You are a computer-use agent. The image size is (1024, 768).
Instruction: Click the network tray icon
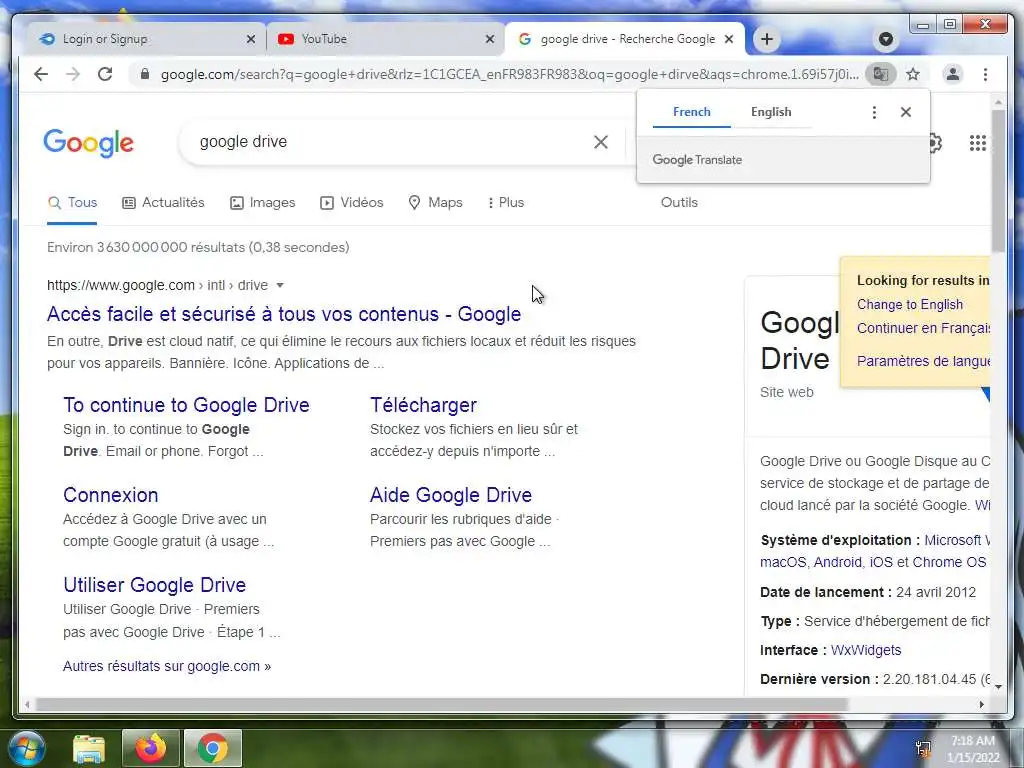point(923,749)
